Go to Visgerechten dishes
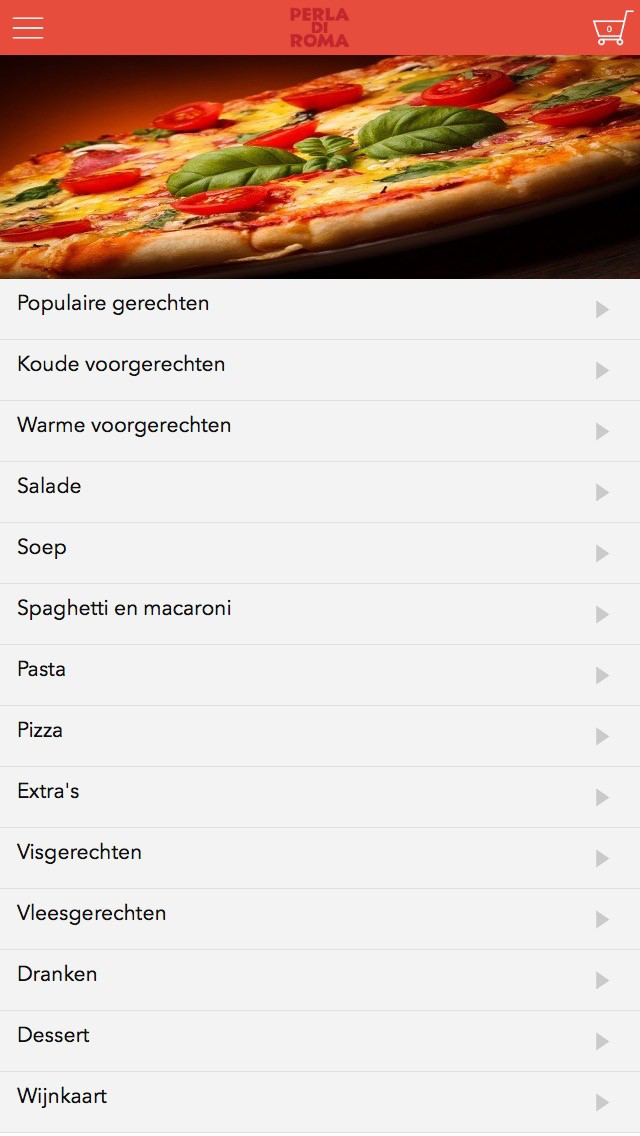 coord(320,858)
